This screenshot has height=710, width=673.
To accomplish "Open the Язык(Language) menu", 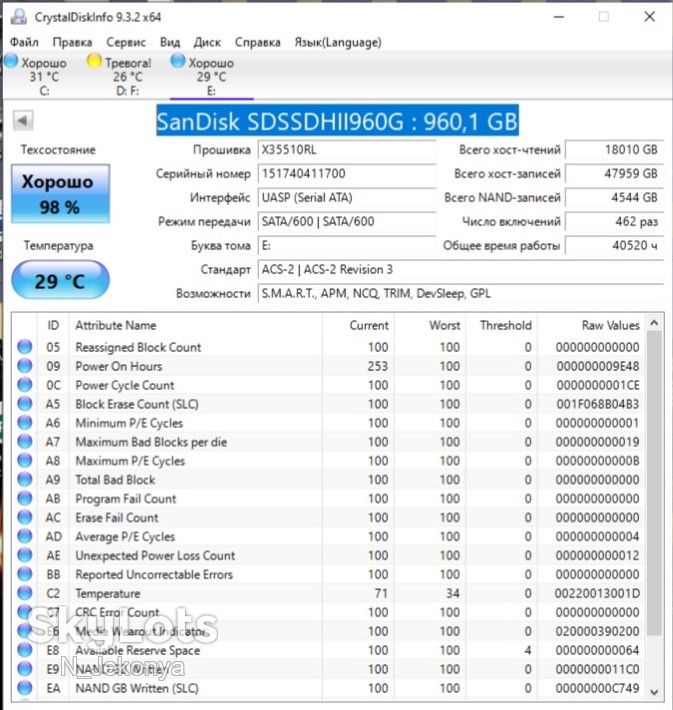I will [x=338, y=42].
